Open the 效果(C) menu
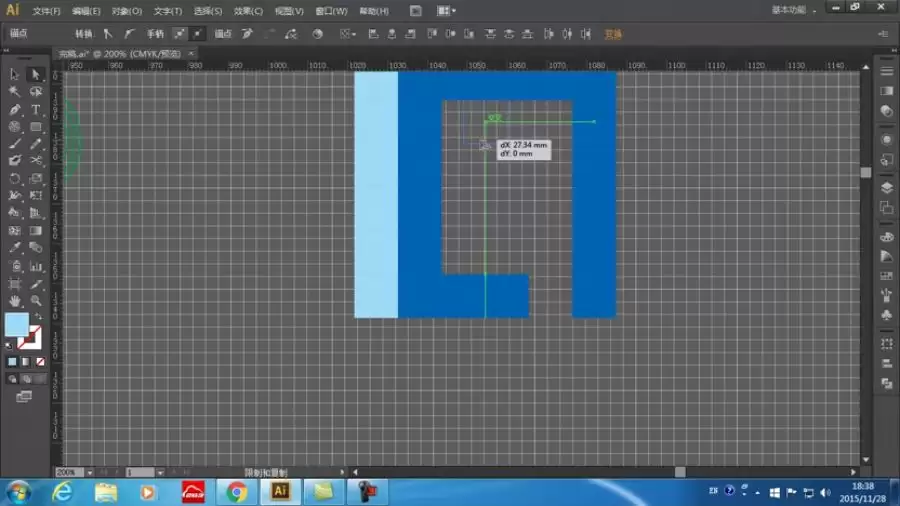Screen dimensions: 900x506 tap(248, 11)
